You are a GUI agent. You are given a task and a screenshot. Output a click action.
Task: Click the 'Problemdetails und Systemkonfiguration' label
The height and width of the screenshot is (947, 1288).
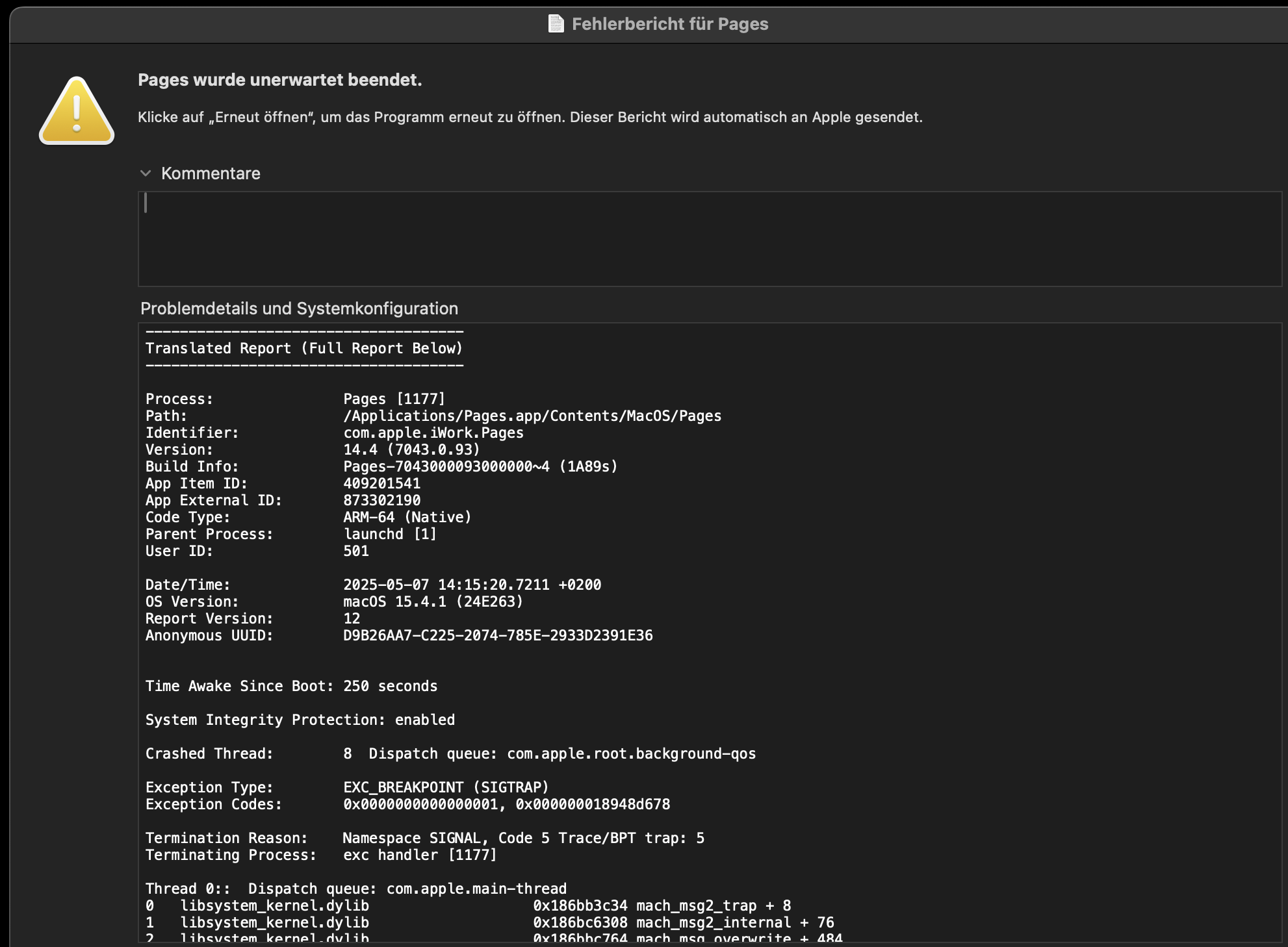(299, 309)
